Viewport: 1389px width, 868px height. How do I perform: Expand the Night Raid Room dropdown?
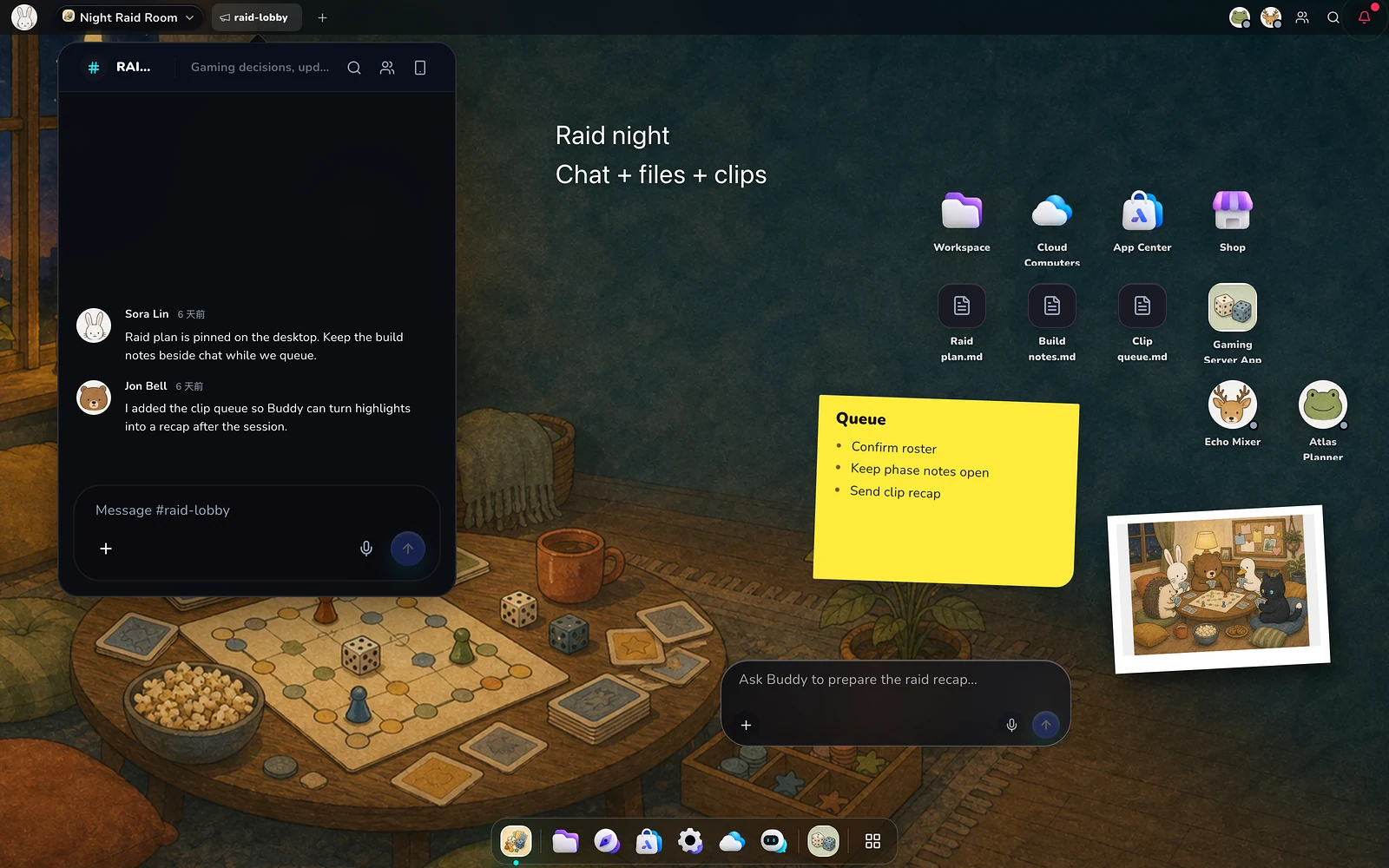pos(189,17)
